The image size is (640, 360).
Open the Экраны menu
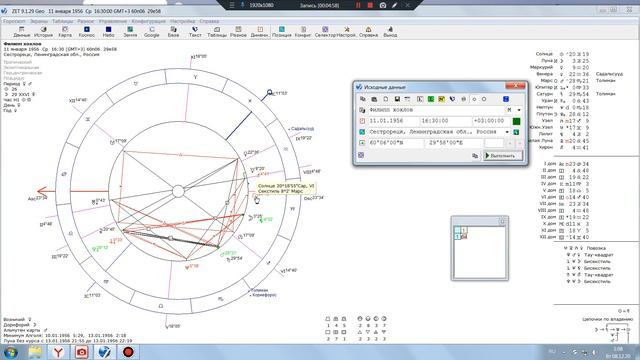(x=39, y=21)
